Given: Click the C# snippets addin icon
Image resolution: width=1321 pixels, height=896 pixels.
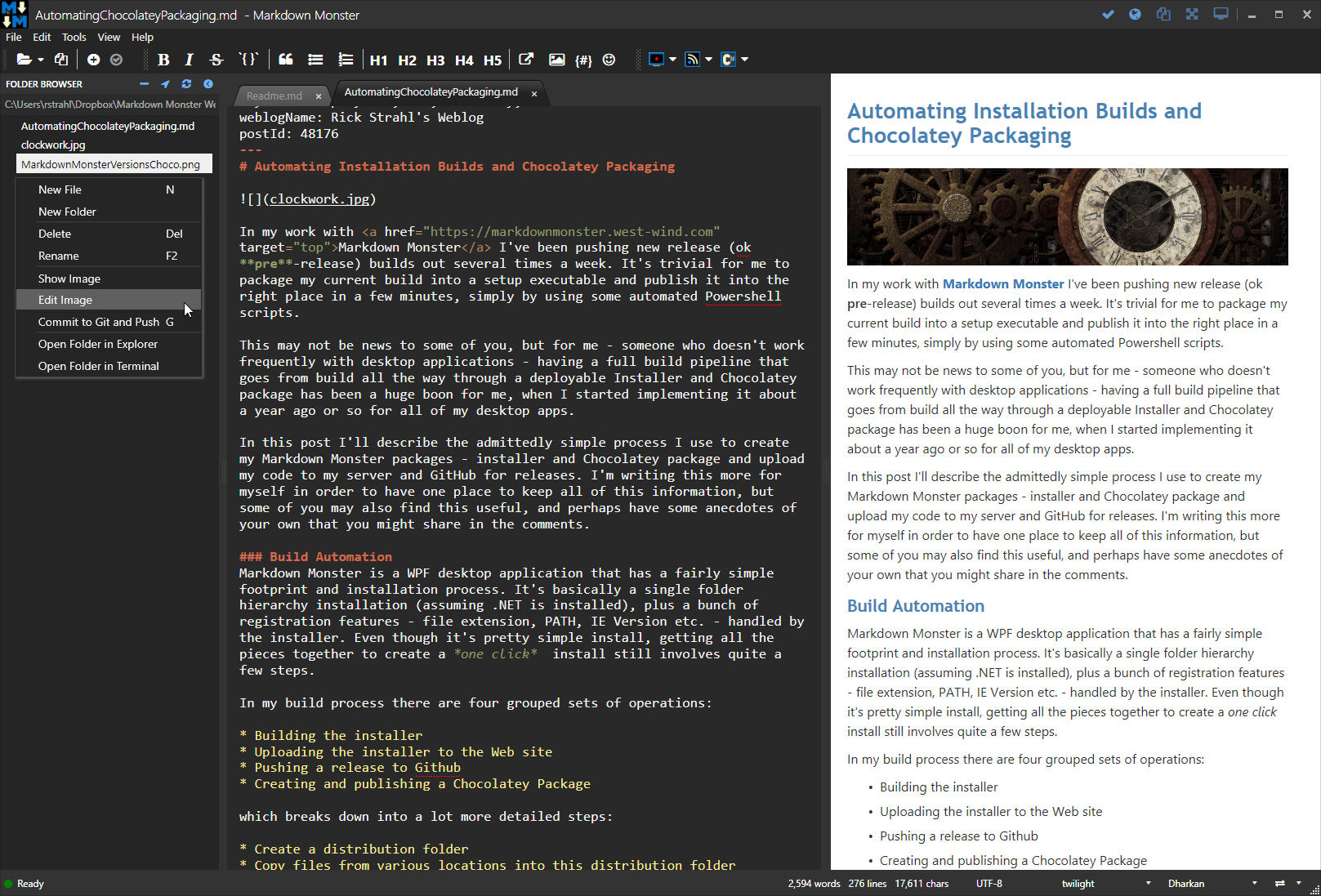Looking at the screenshot, I should coord(728,60).
